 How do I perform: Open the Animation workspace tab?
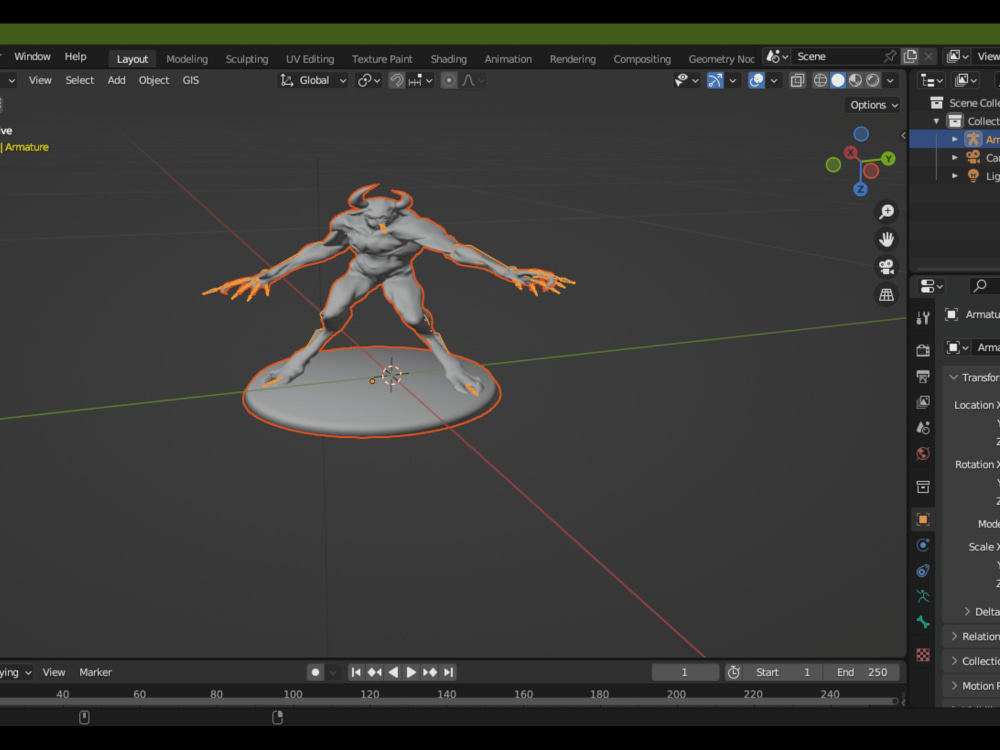tap(508, 59)
